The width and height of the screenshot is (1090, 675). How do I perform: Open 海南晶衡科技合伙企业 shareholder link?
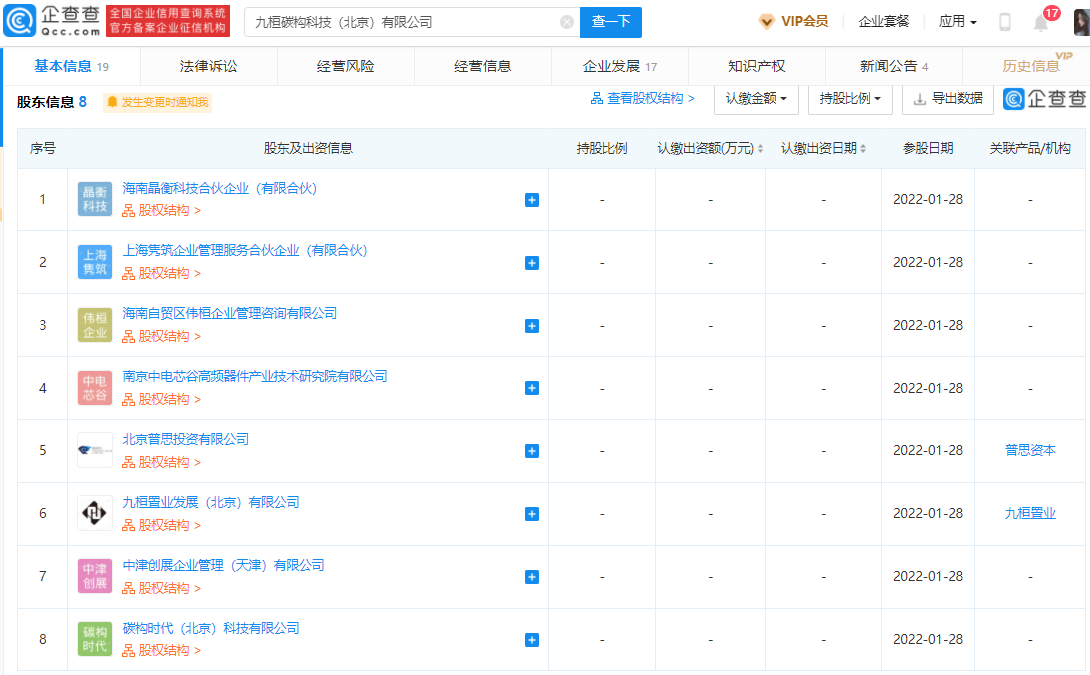(220, 188)
